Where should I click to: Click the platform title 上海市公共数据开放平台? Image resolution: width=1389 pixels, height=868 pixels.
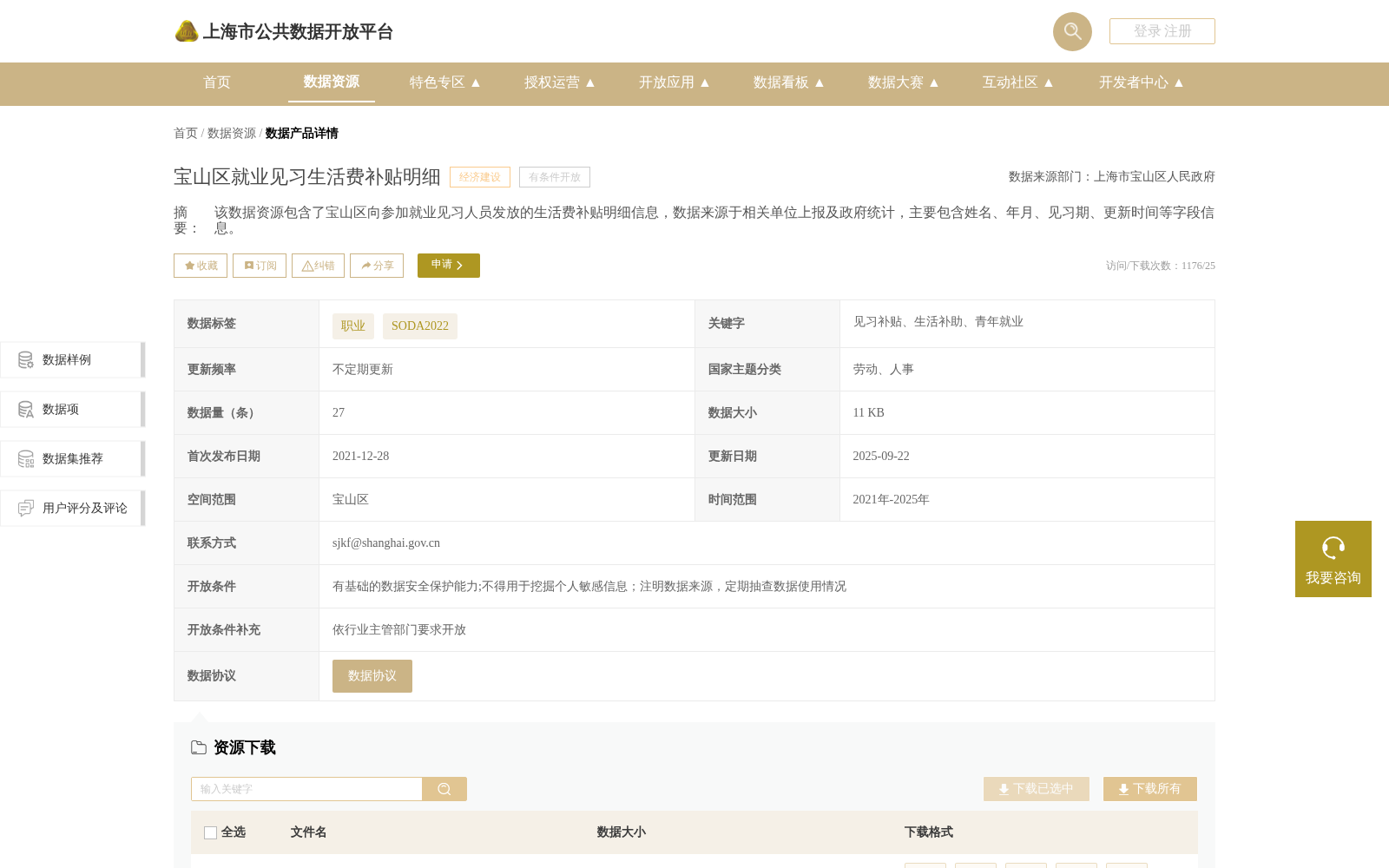[298, 32]
